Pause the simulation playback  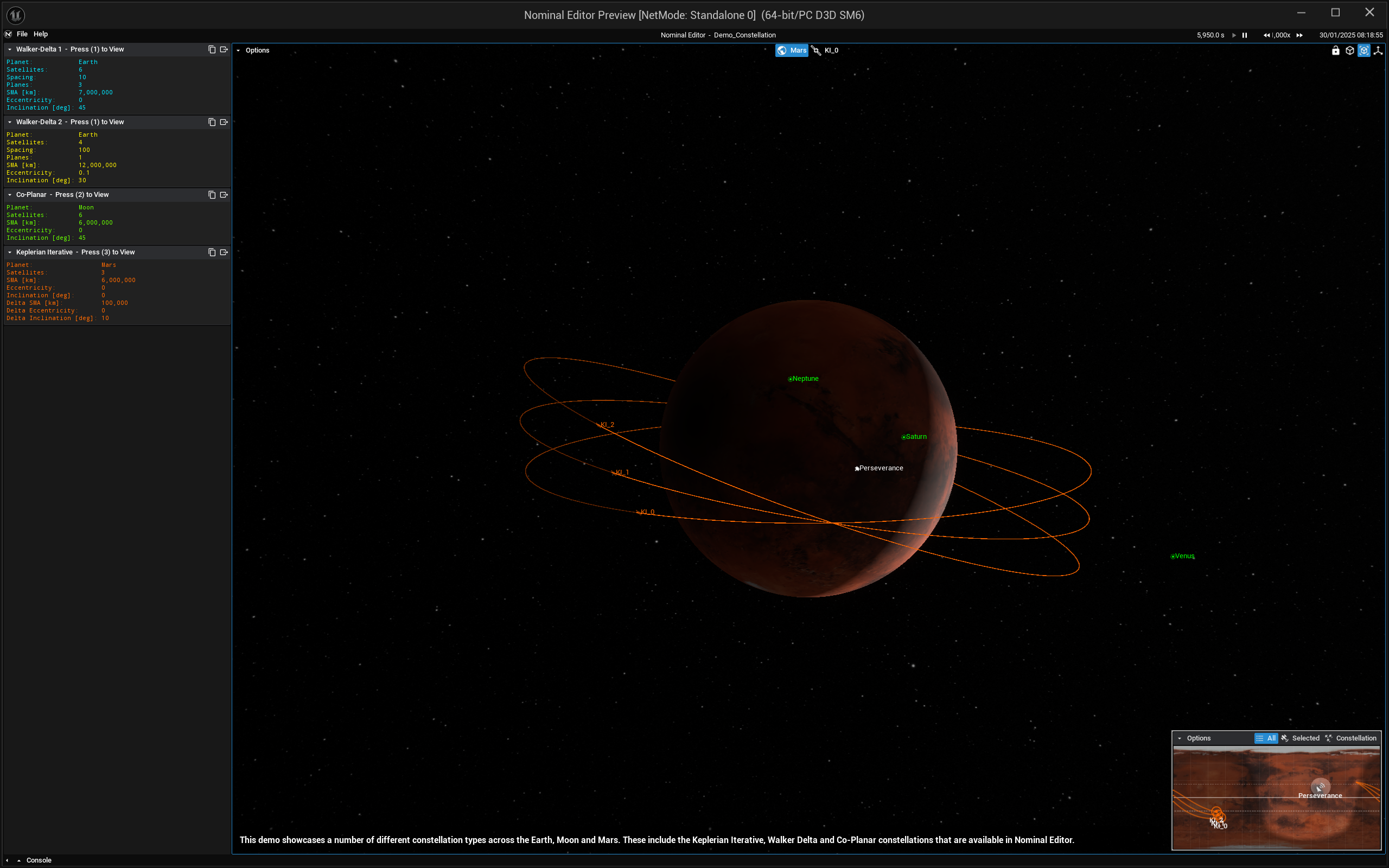point(1244,35)
